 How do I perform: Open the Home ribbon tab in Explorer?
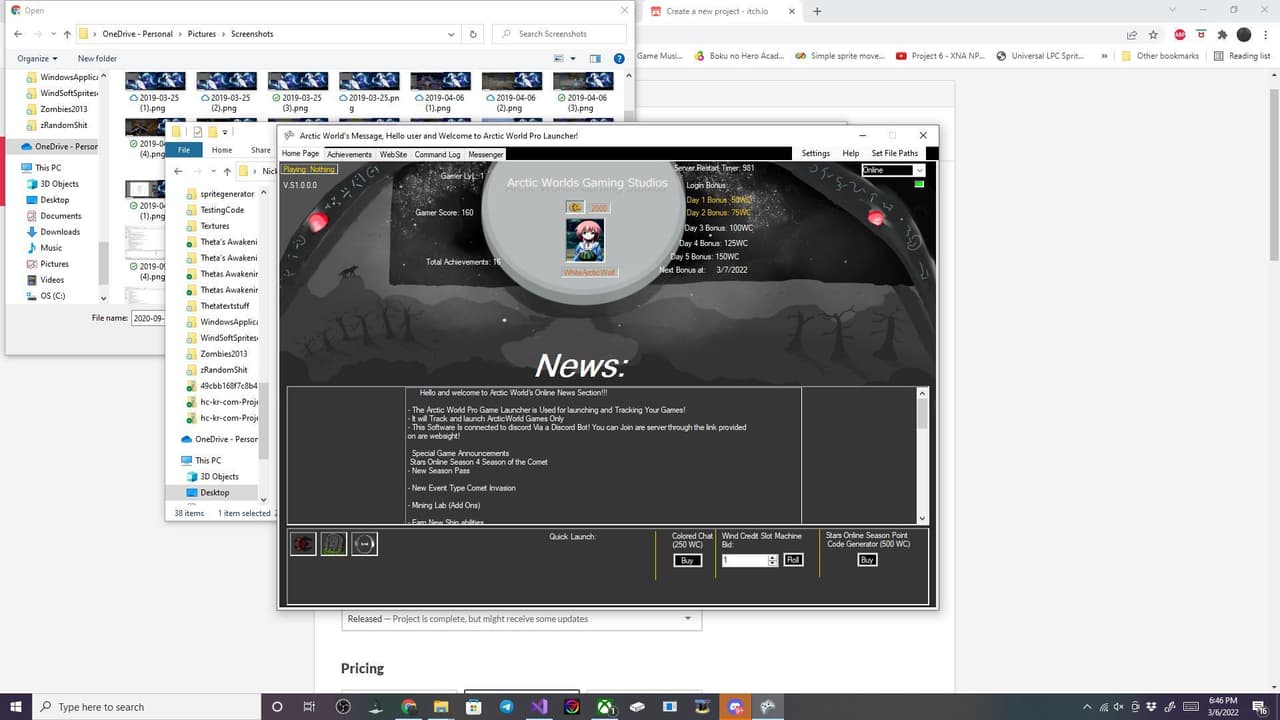(x=222, y=150)
